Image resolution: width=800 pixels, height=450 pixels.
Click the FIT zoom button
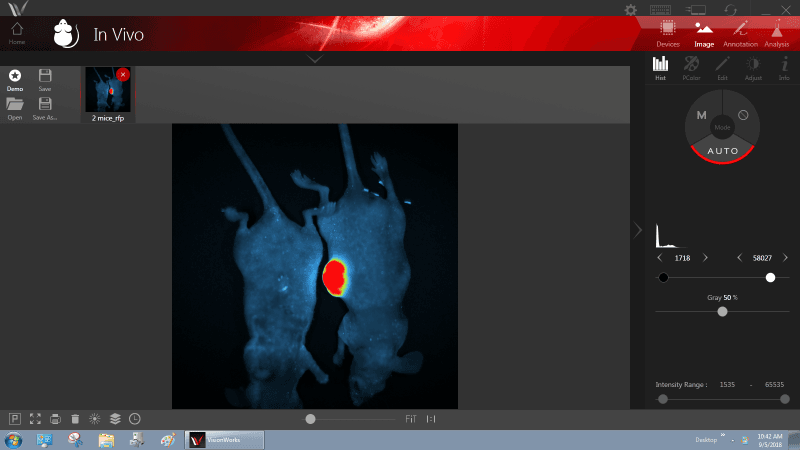(410, 419)
